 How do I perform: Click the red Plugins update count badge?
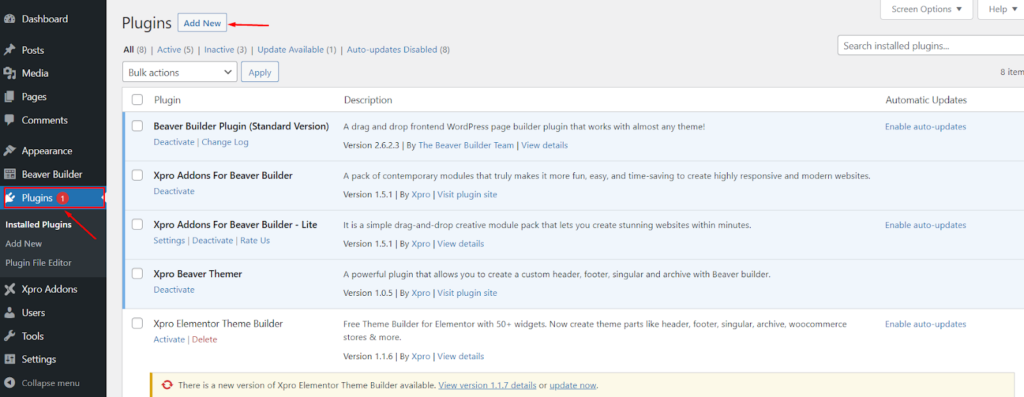pos(63,198)
